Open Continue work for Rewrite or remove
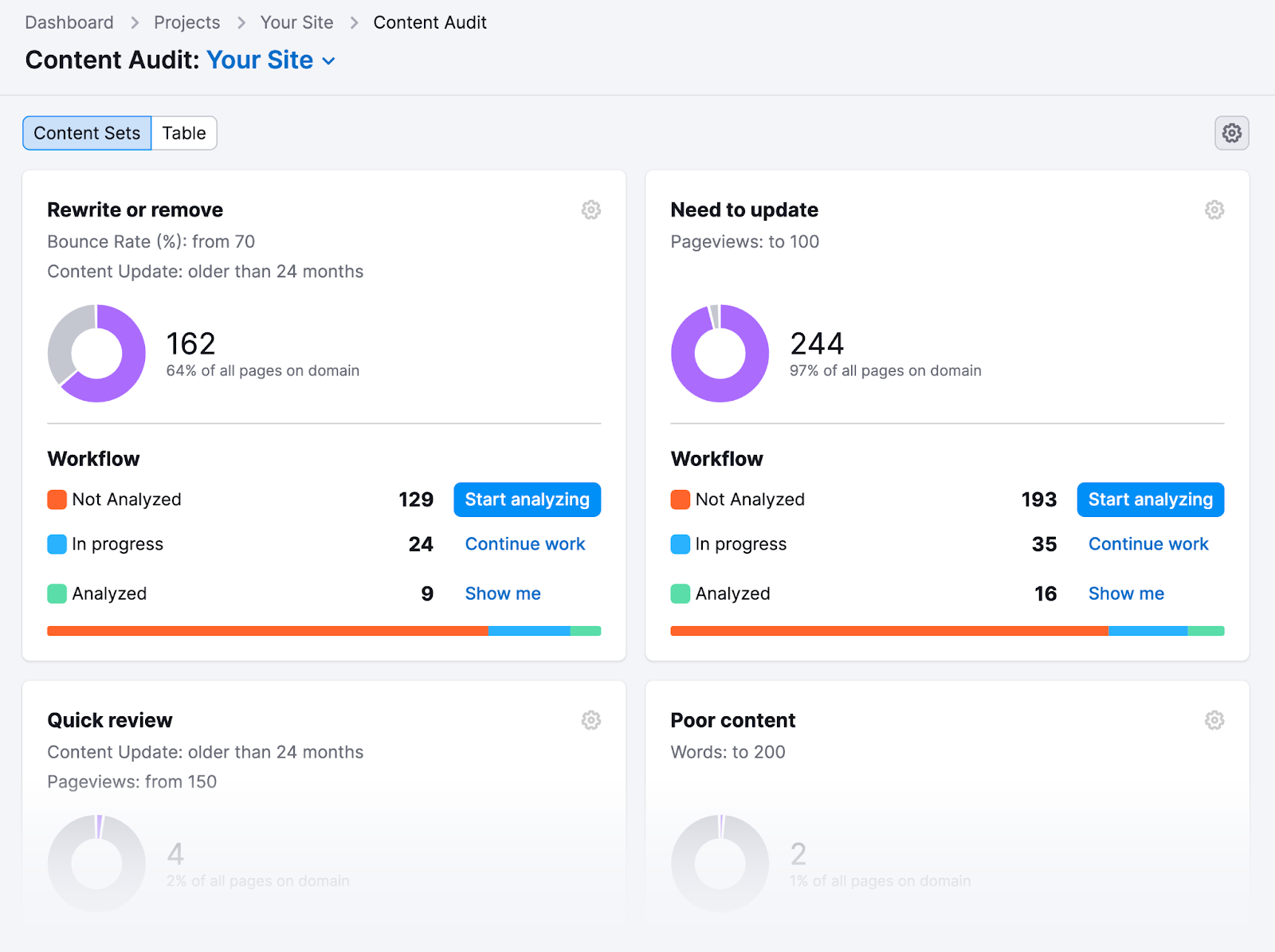Viewport: 1275px width, 952px height. [x=524, y=544]
